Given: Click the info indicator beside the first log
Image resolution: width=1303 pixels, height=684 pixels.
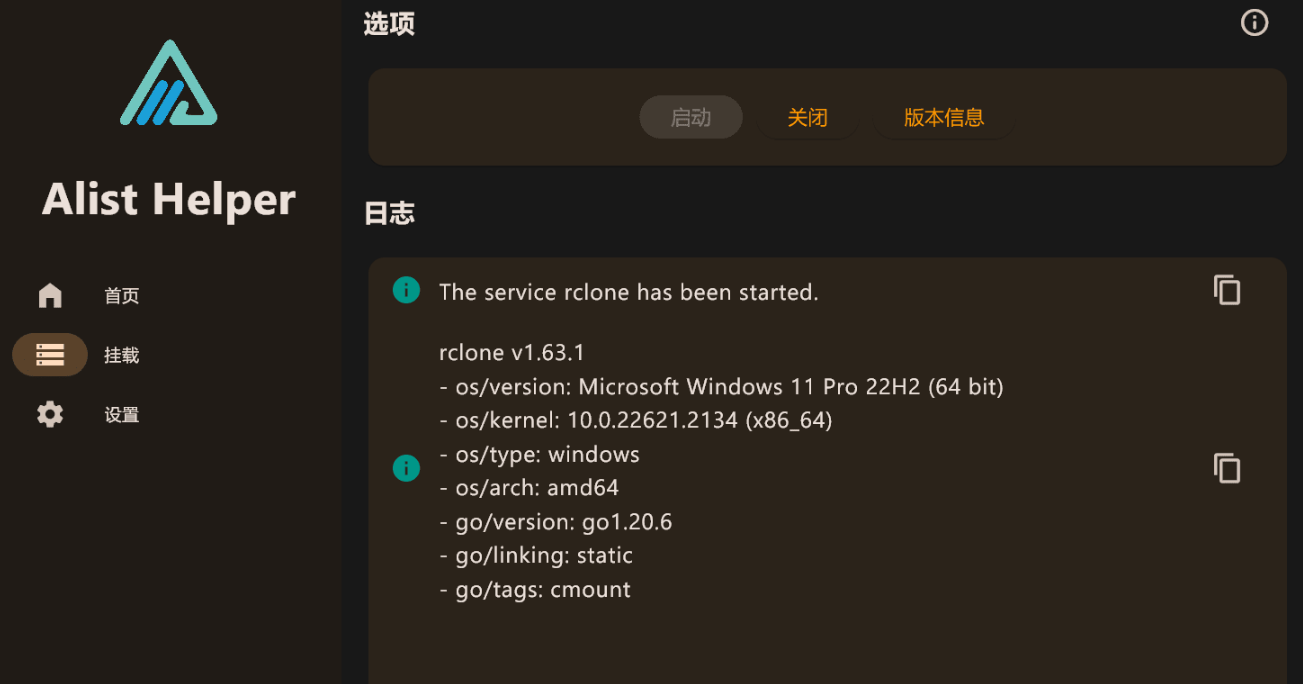Looking at the screenshot, I should [x=406, y=290].
